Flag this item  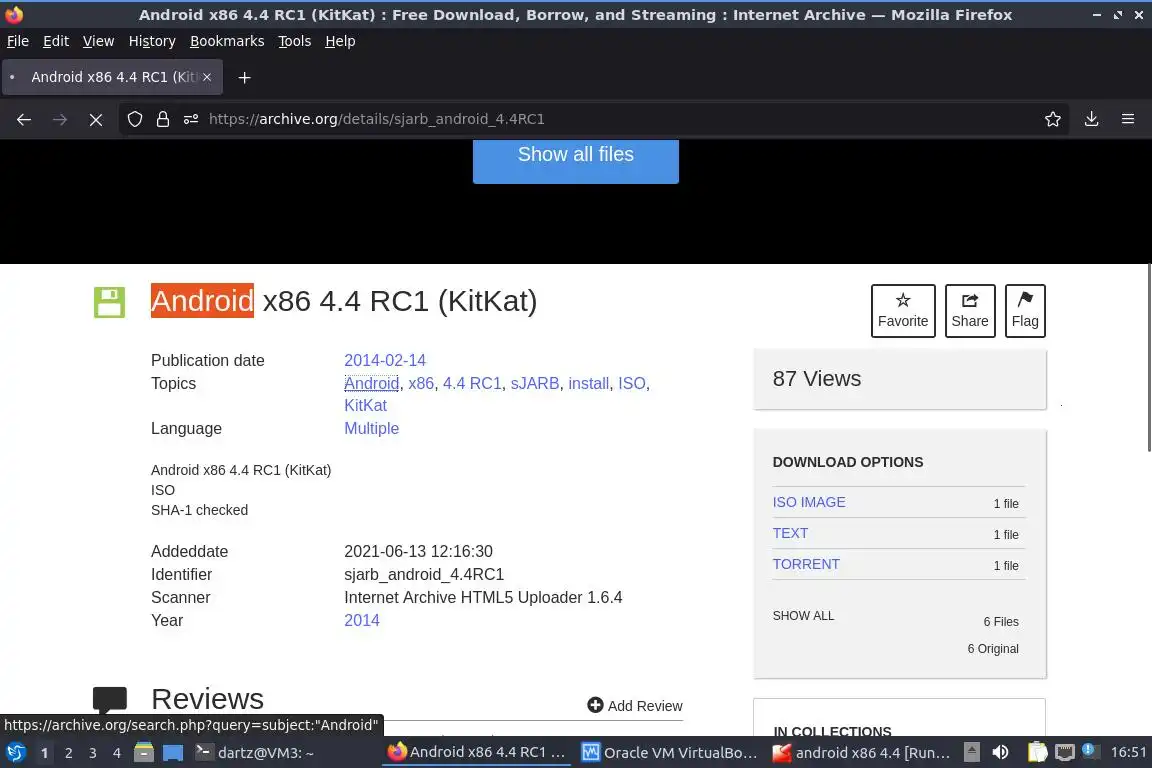[1025, 311]
